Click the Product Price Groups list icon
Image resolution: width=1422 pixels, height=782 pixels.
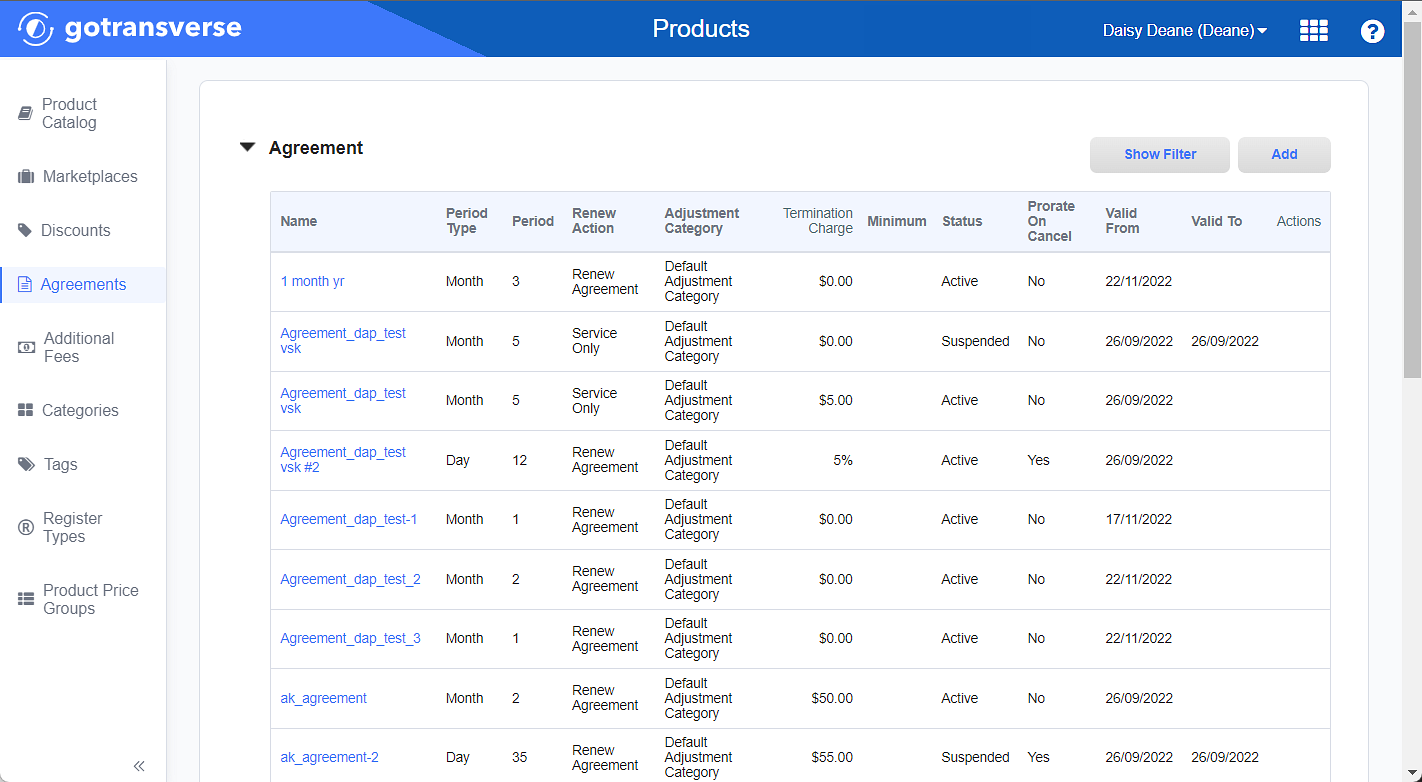click(x=26, y=600)
